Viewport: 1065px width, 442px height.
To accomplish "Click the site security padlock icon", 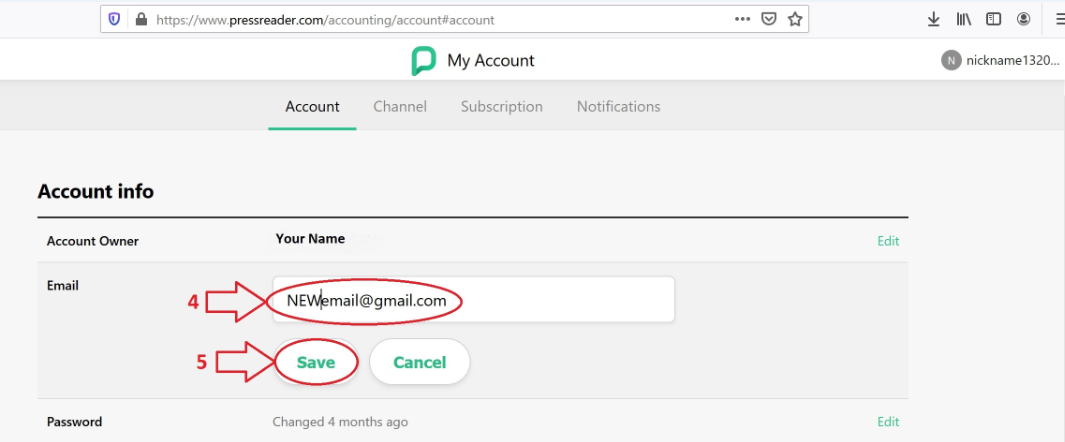I will click(x=141, y=19).
